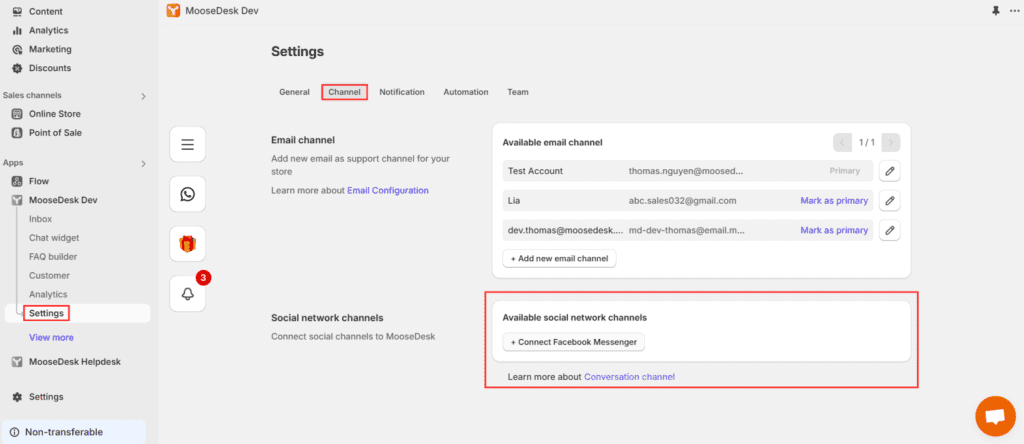Click the Online Store icon
This screenshot has width=1024, height=444.
pos(18,114)
